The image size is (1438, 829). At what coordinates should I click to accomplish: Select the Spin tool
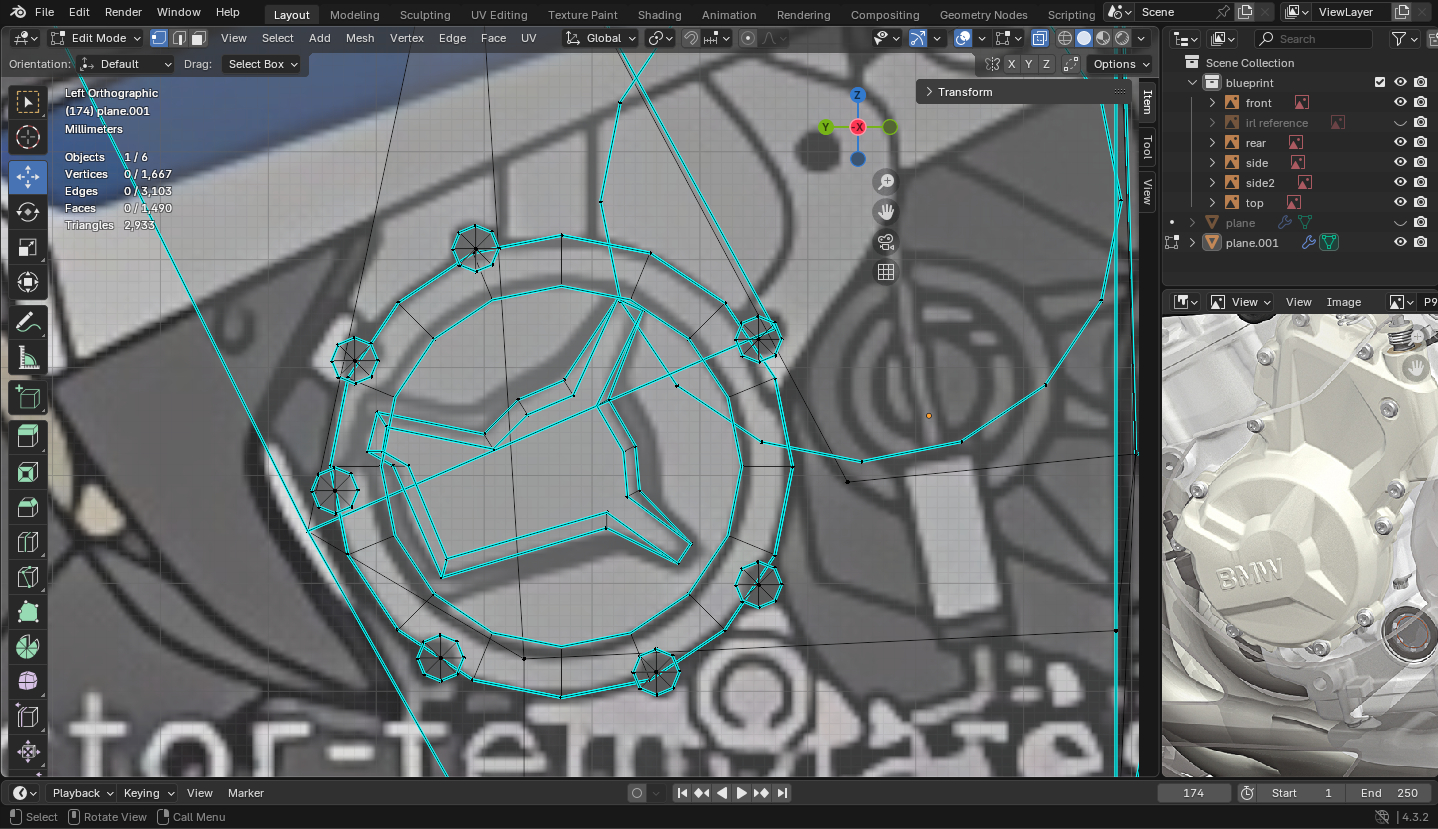[x=28, y=647]
